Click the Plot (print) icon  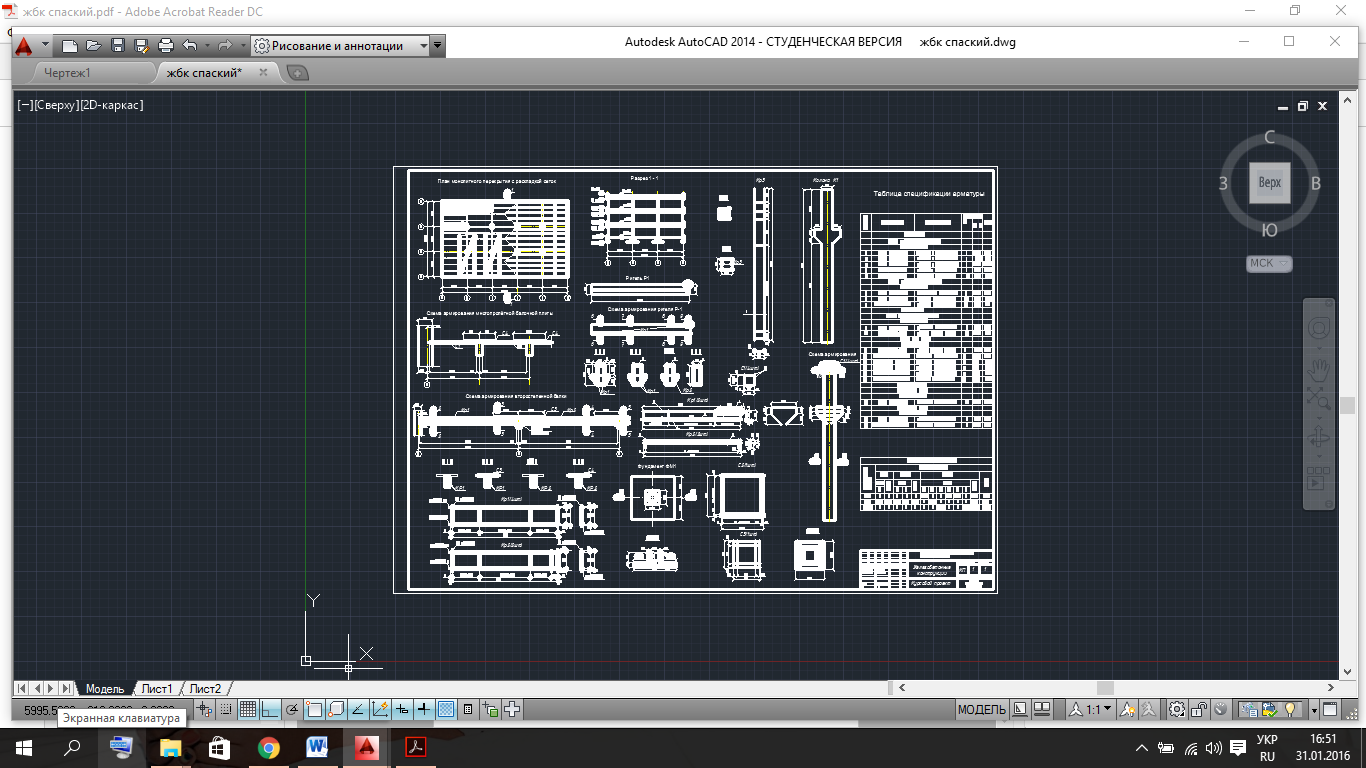pyautogui.click(x=166, y=46)
